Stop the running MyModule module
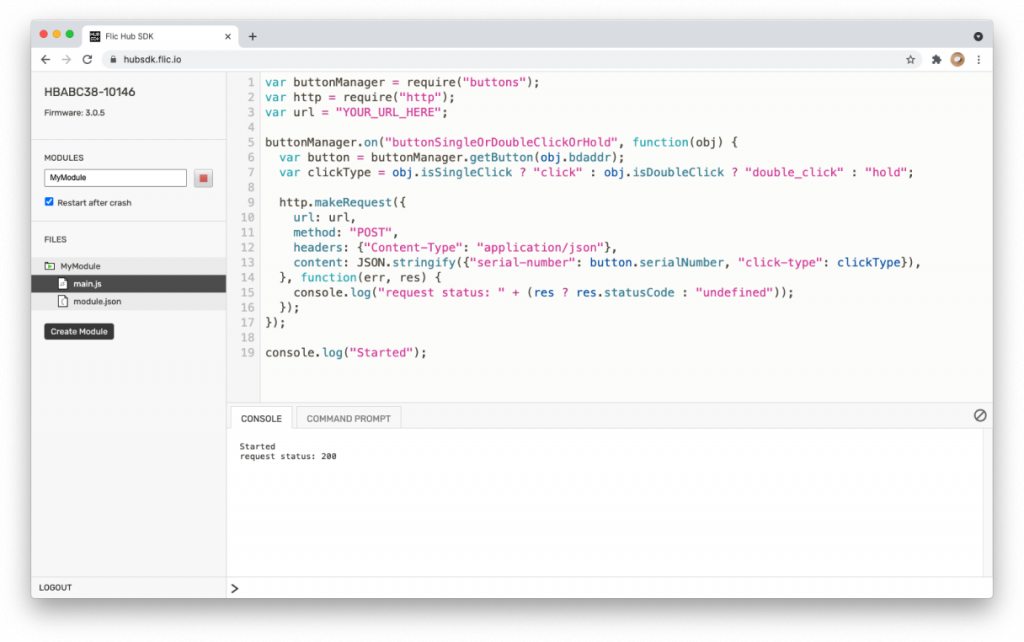 pyautogui.click(x=203, y=178)
